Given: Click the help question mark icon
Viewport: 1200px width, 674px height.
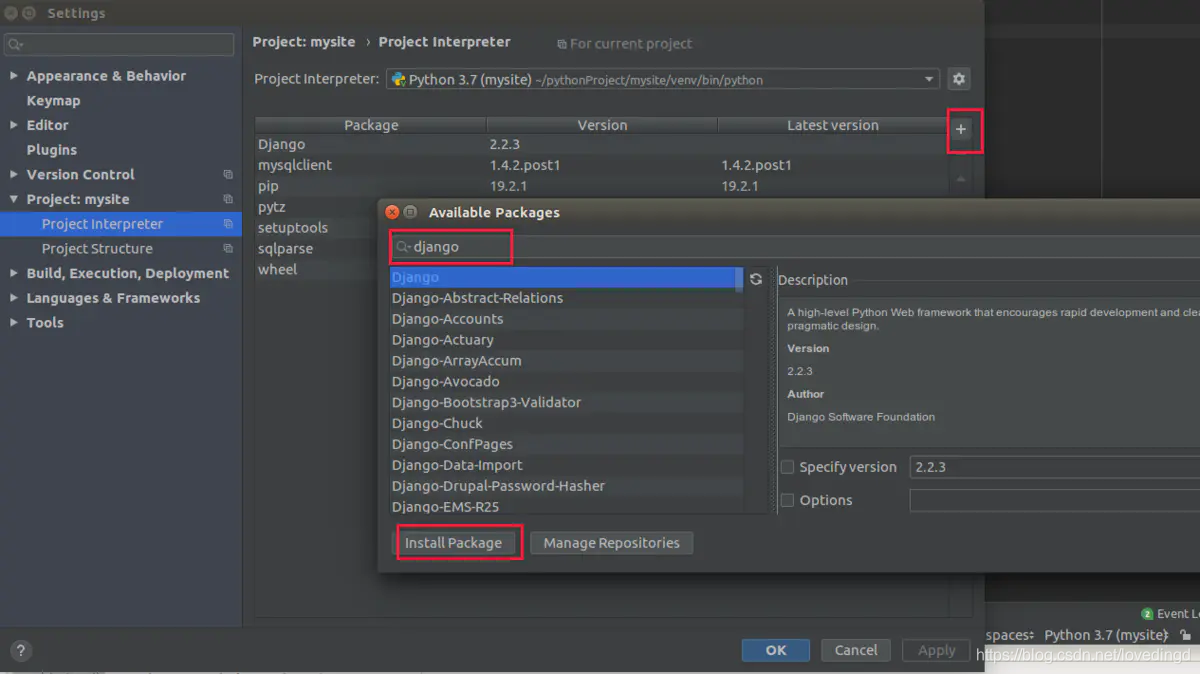Looking at the screenshot, I should coord(20,650).
